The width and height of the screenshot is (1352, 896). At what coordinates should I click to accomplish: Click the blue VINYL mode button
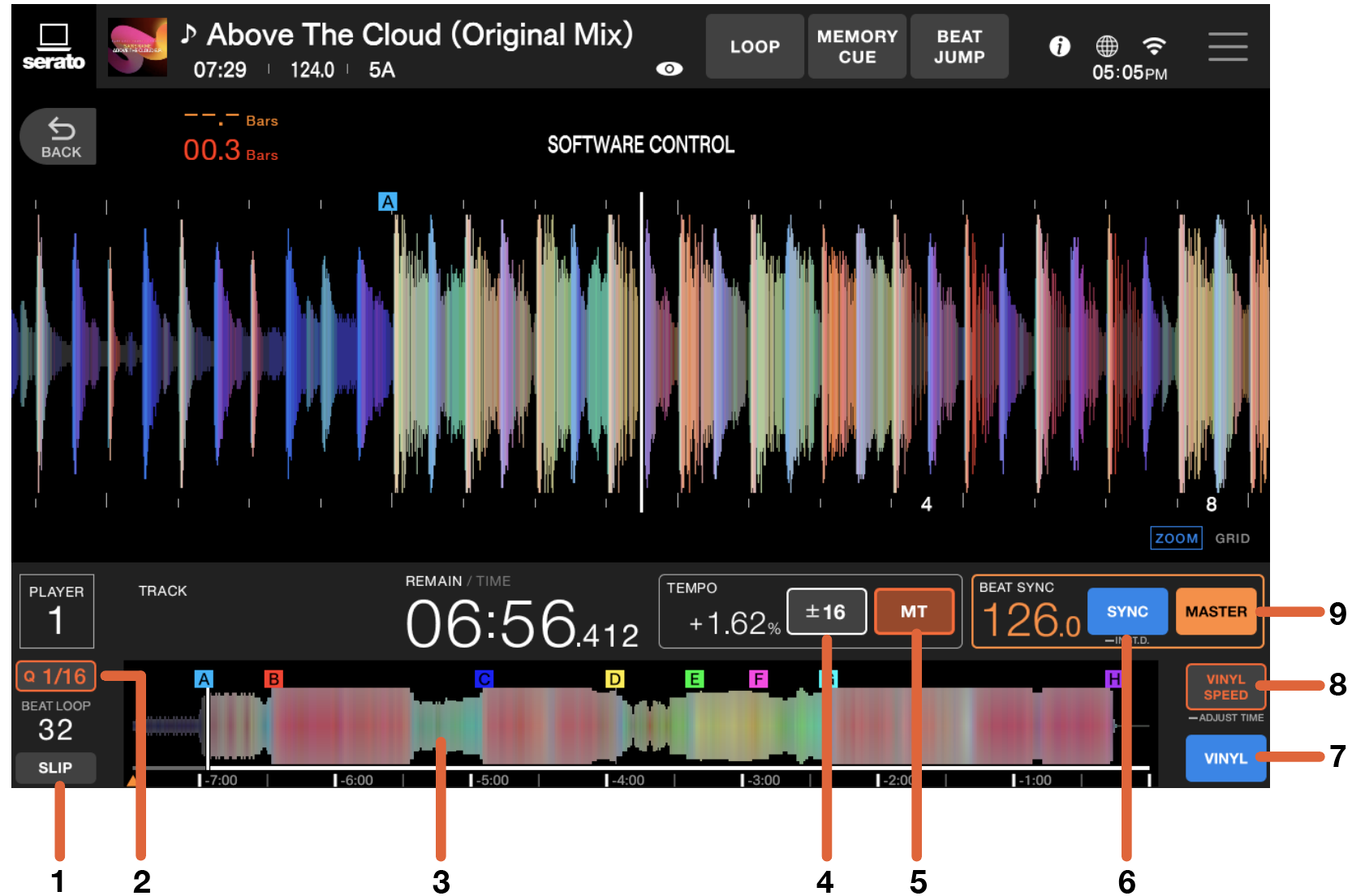(1225, 758)
